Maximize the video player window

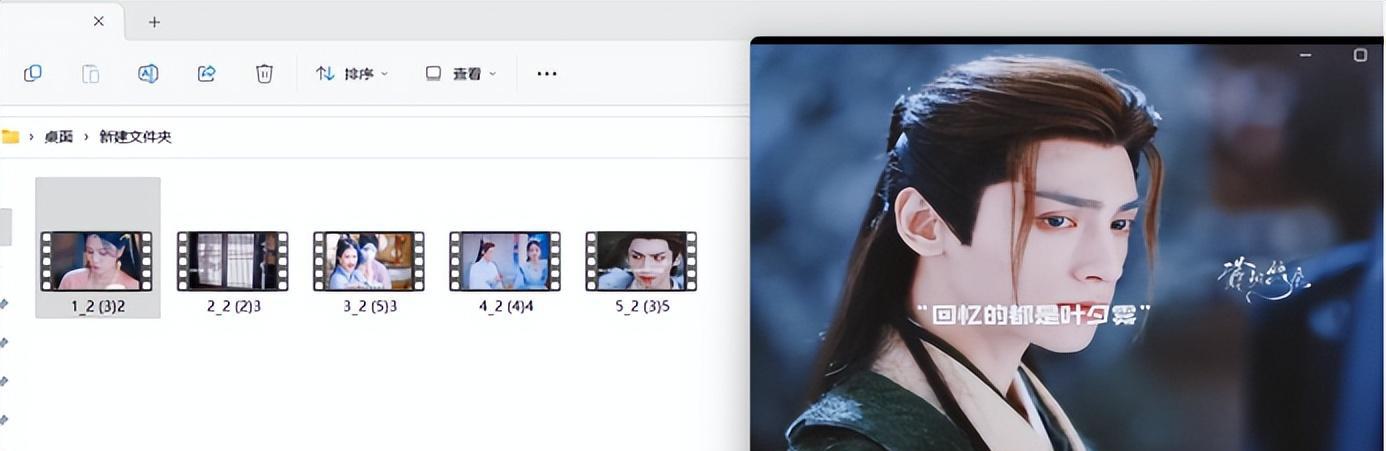click(x=1360, y=55)
